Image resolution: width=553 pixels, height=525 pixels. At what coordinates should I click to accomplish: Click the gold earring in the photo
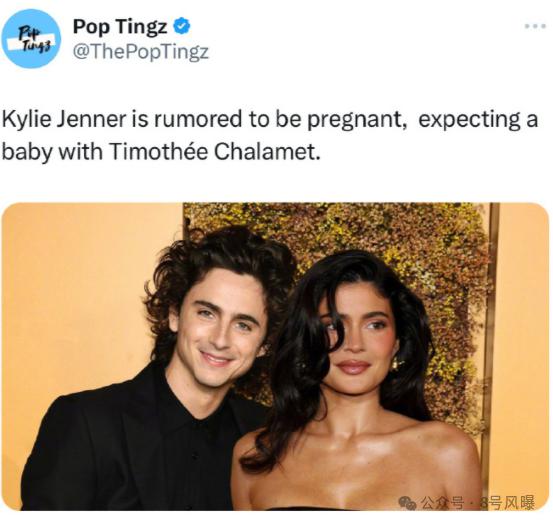click(x=397, y=364)
